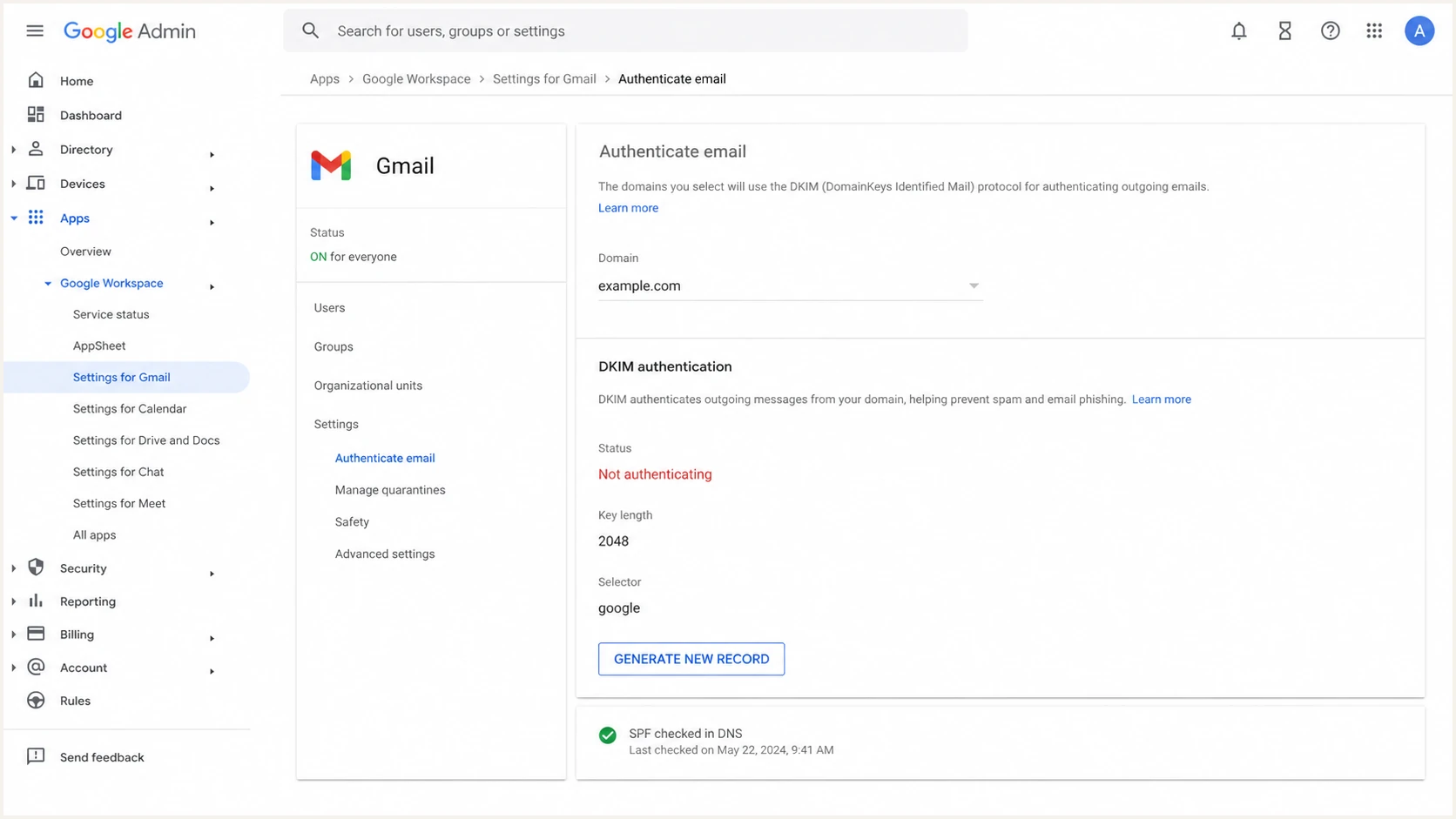1456x819 pixels.
Task: Click the Billing card icon
Action: coord(36,634)
